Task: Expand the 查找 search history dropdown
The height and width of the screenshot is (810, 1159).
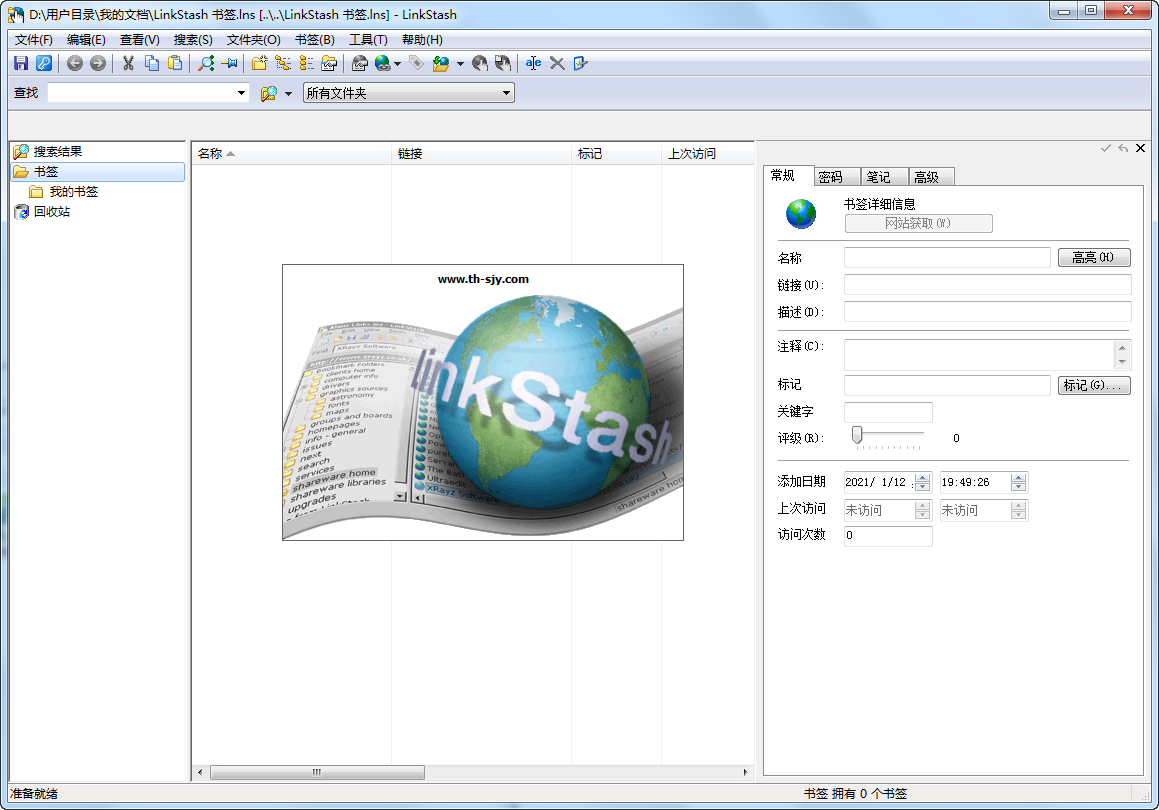Action: [241, 93]
